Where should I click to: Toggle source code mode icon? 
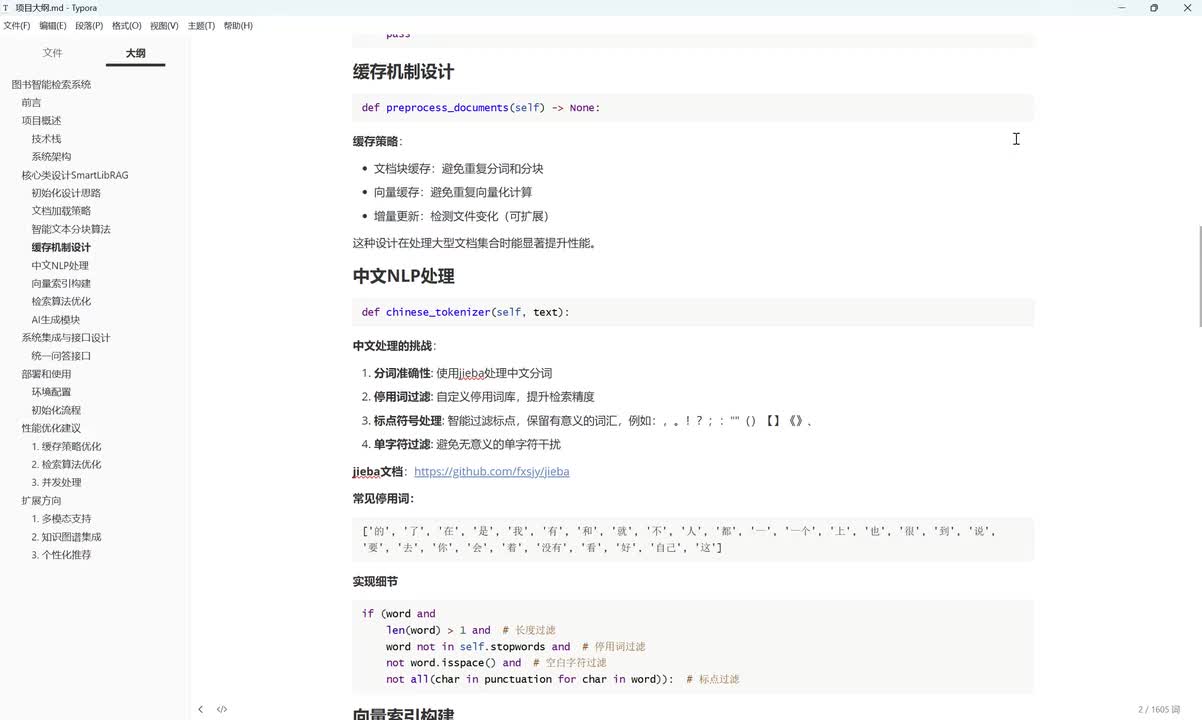[x=222, y=709]
